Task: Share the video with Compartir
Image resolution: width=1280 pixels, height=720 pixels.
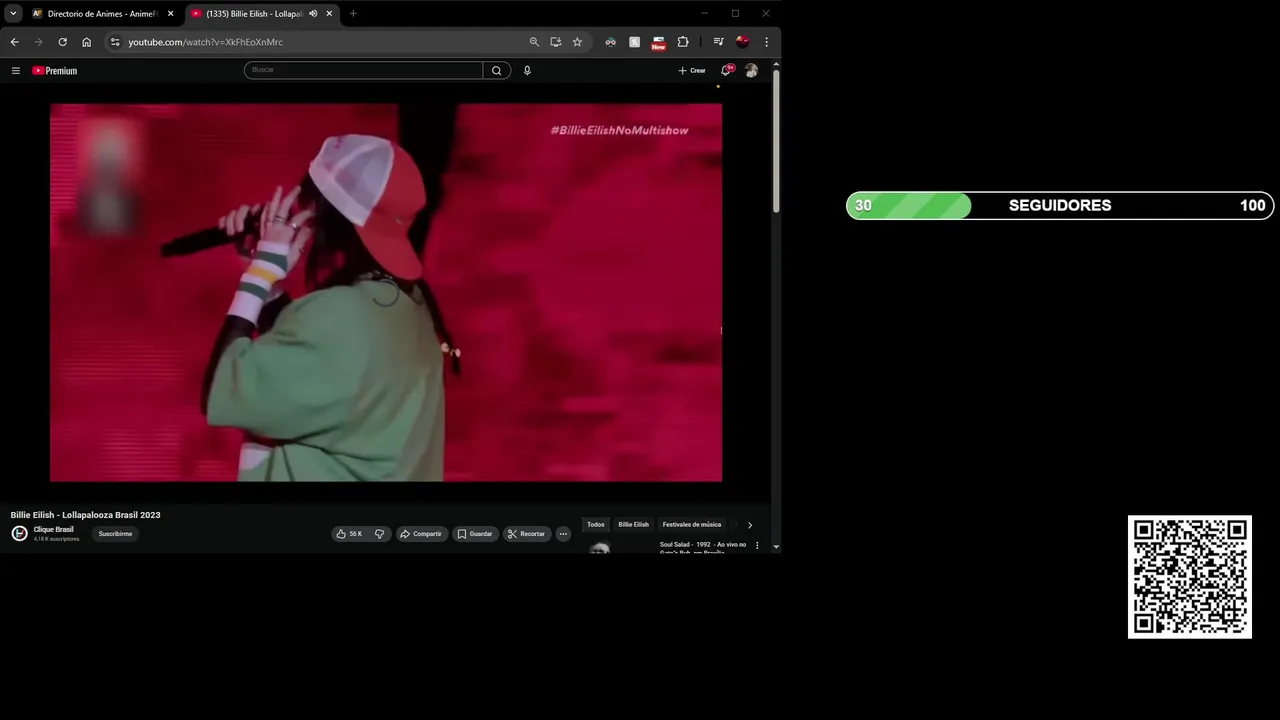Action: pyautogui.click(x=421, y=534)
